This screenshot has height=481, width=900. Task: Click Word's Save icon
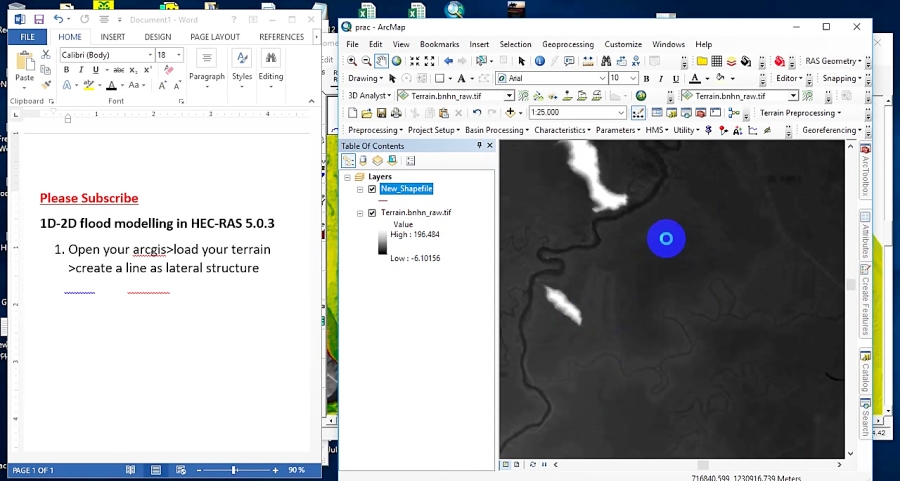[38, 19]
